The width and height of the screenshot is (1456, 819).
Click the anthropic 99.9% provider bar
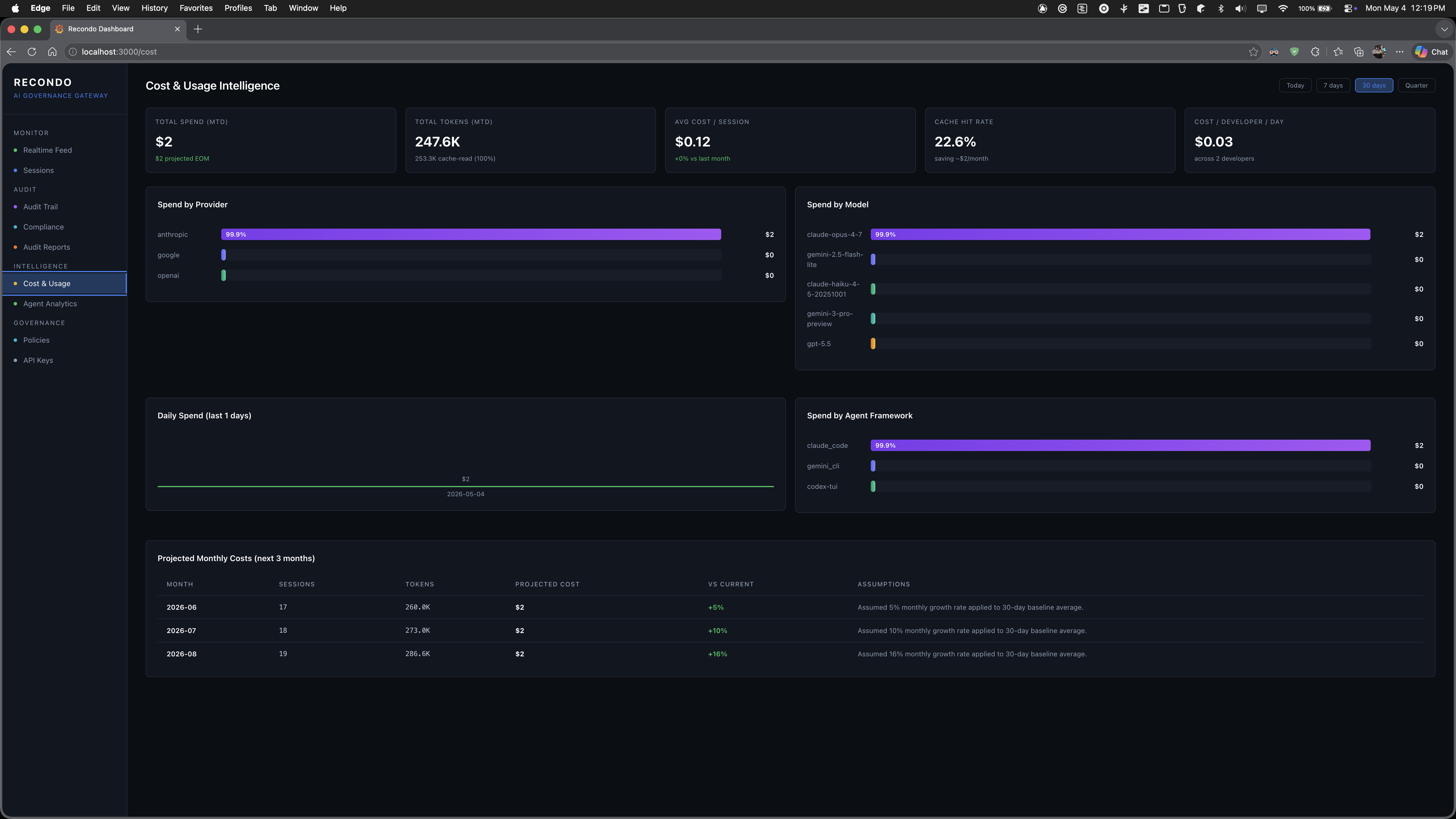coord(471,235)
